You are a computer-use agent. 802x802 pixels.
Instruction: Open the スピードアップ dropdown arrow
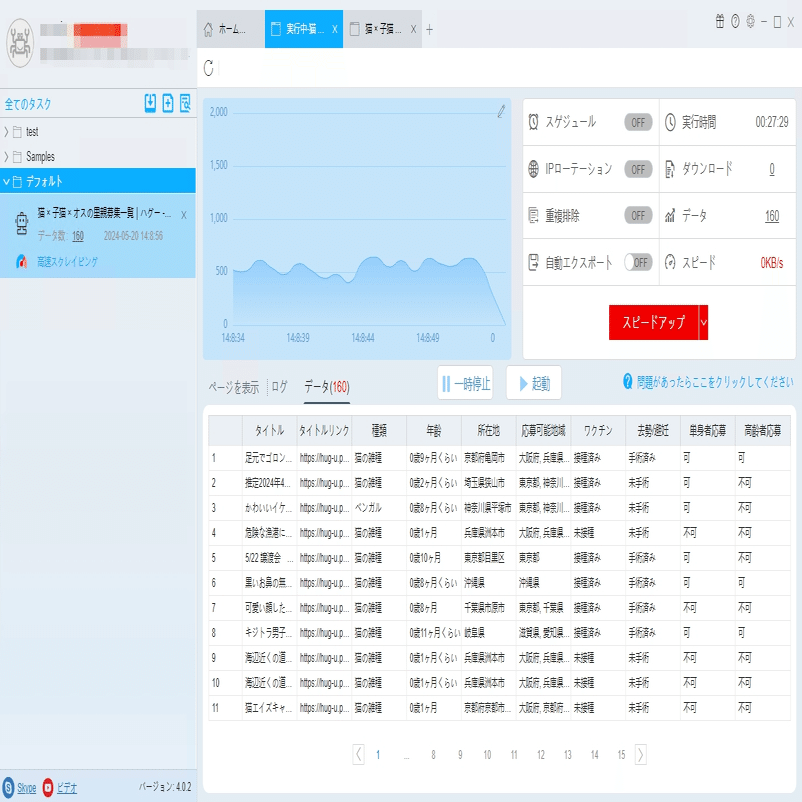(704, 322)
